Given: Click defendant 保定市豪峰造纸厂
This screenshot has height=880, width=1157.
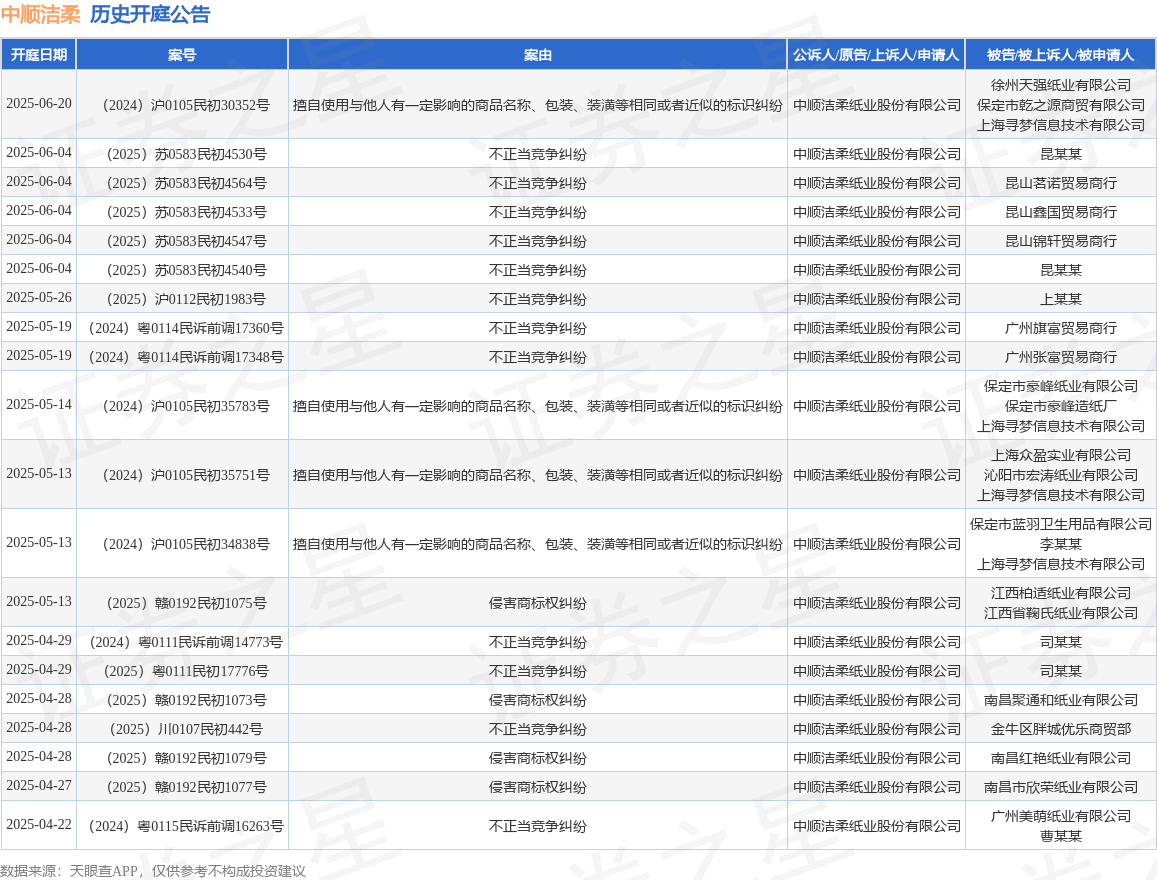Looking at the screenshot, I should 1060,406.
